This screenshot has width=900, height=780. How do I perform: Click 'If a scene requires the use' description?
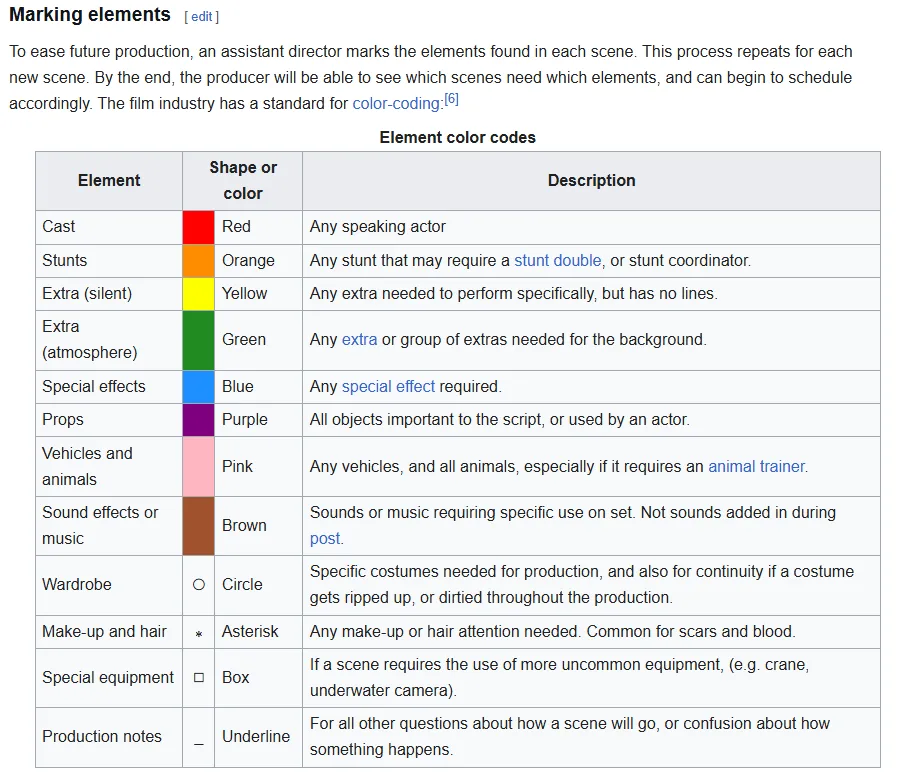(x=560, y=678)
